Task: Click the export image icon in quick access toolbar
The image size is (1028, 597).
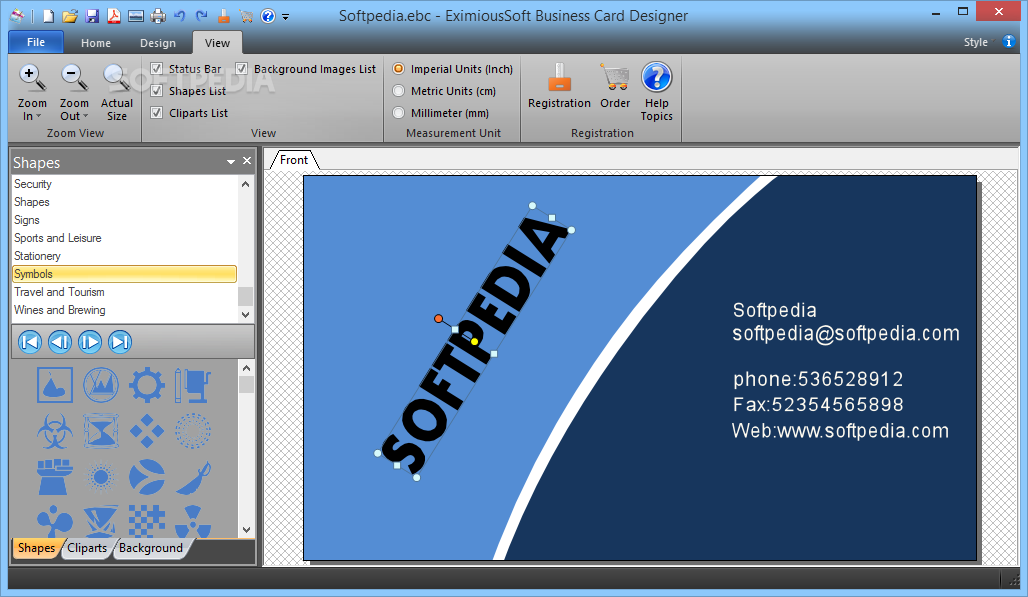Action: 136,16
